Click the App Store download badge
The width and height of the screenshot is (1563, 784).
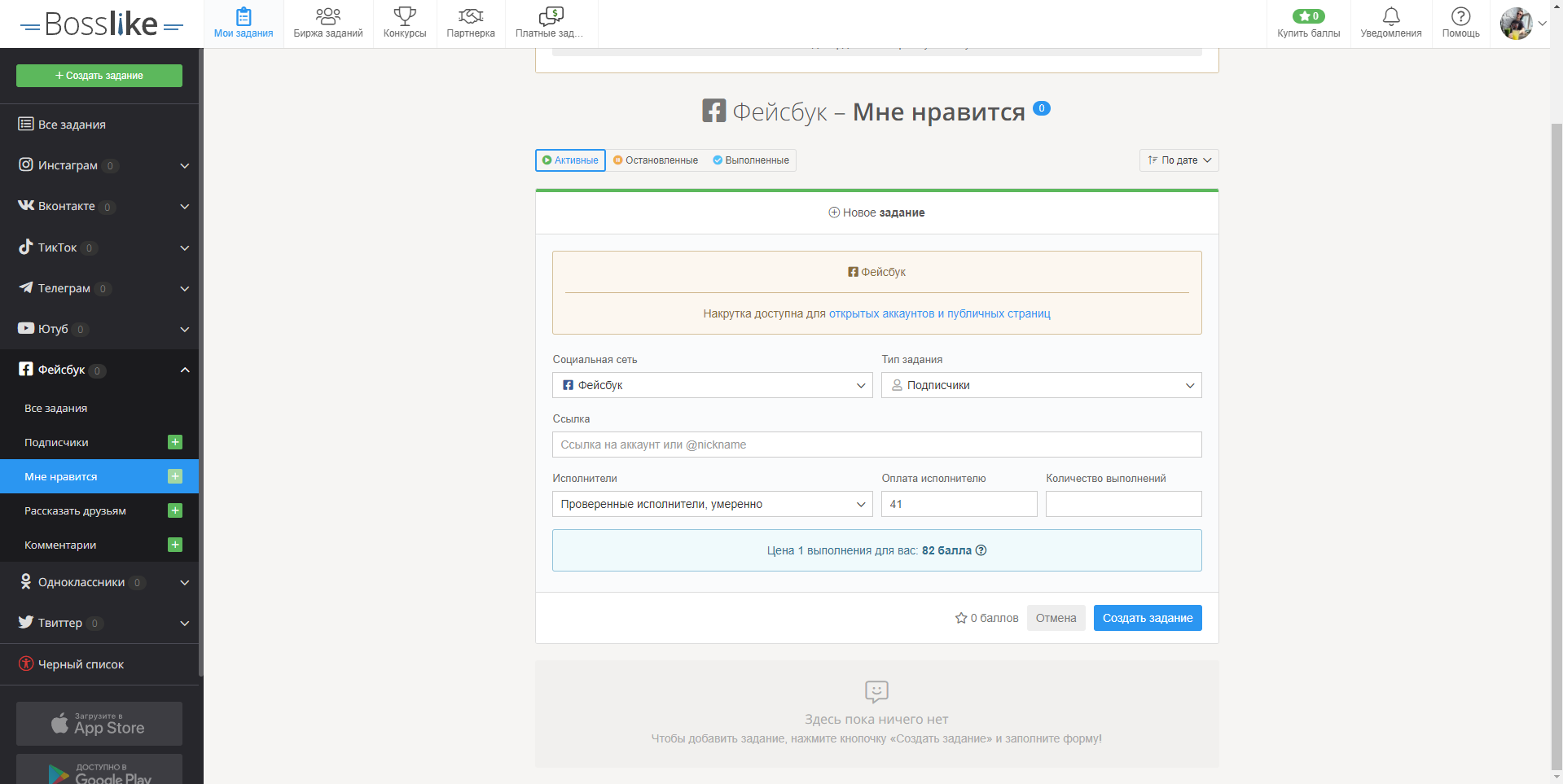(x=99, y=724)
